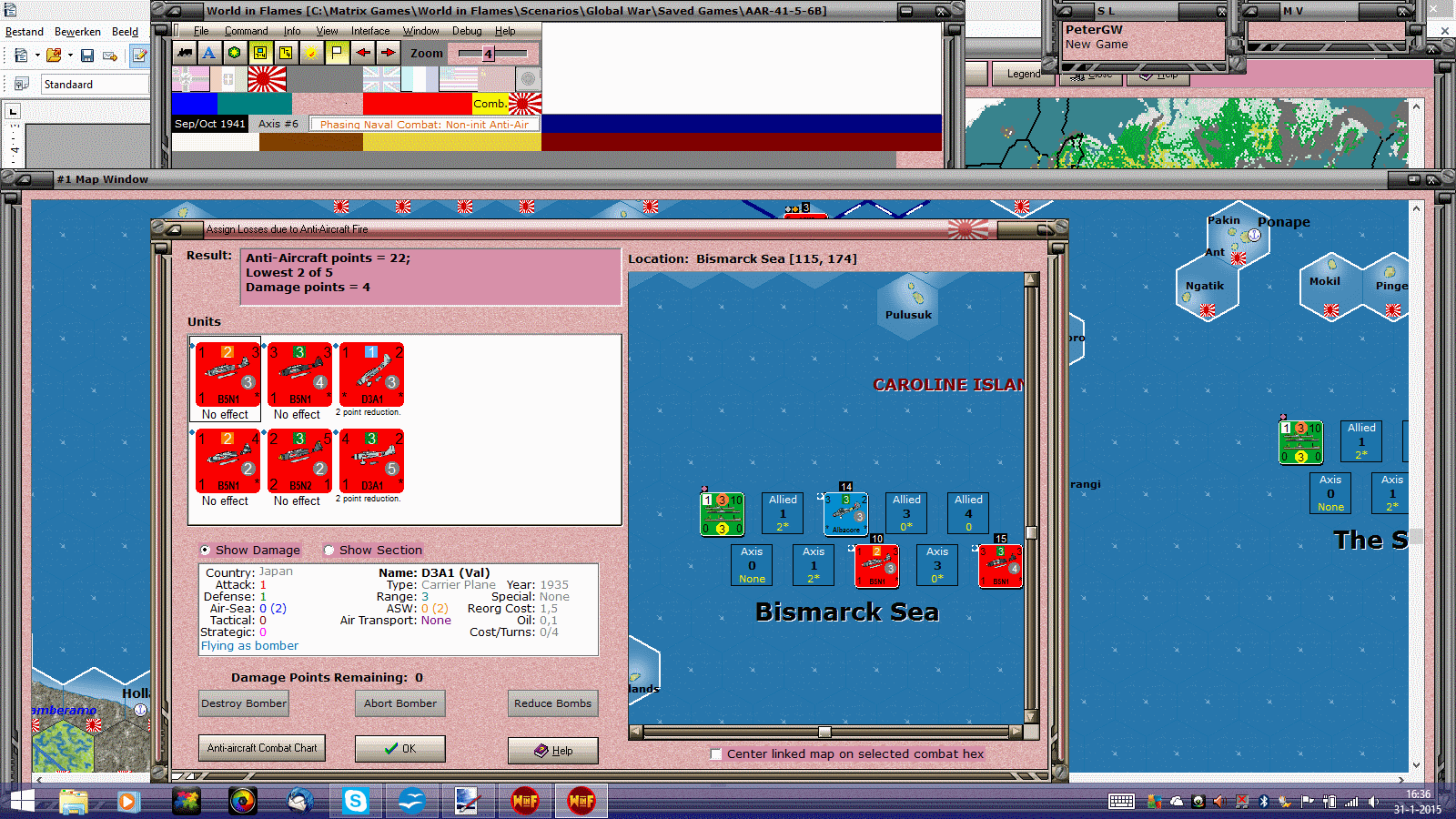This screenshot has height=819, width=1456.
Task: Click the edit document icon in the left editor
Action: 139,56
